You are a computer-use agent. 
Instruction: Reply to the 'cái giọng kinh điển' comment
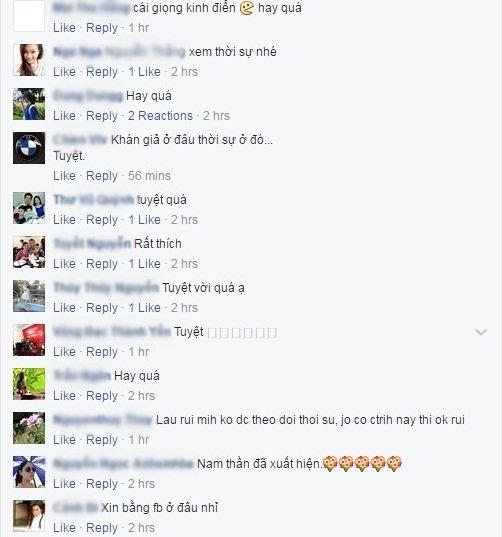pyautogui.click(x=102, y=28)
